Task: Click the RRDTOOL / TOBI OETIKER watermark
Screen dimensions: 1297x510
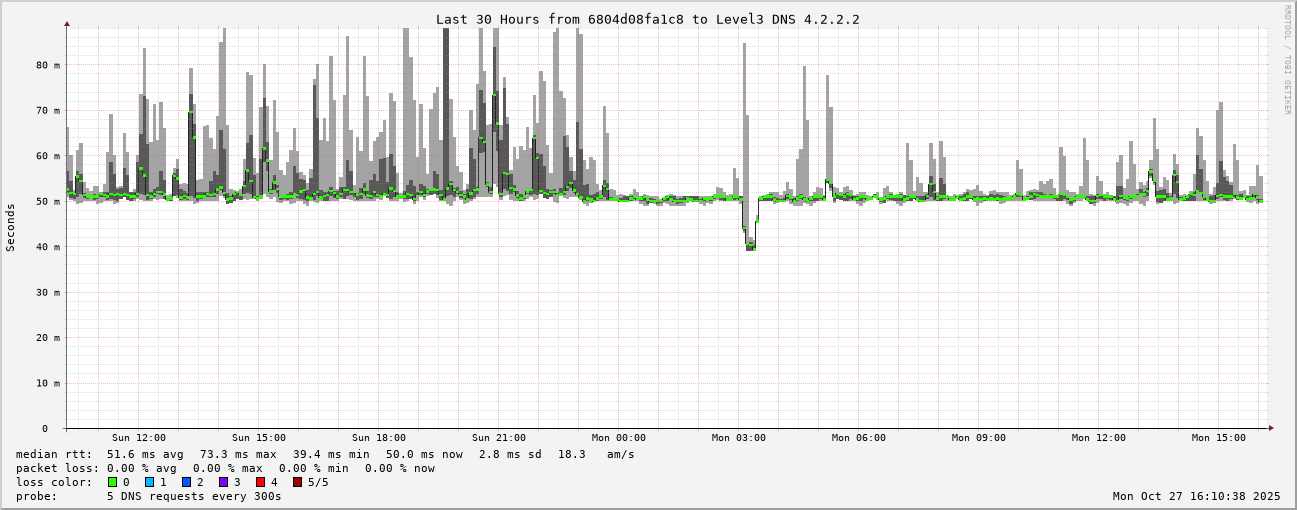Action: pos(1287,59)
